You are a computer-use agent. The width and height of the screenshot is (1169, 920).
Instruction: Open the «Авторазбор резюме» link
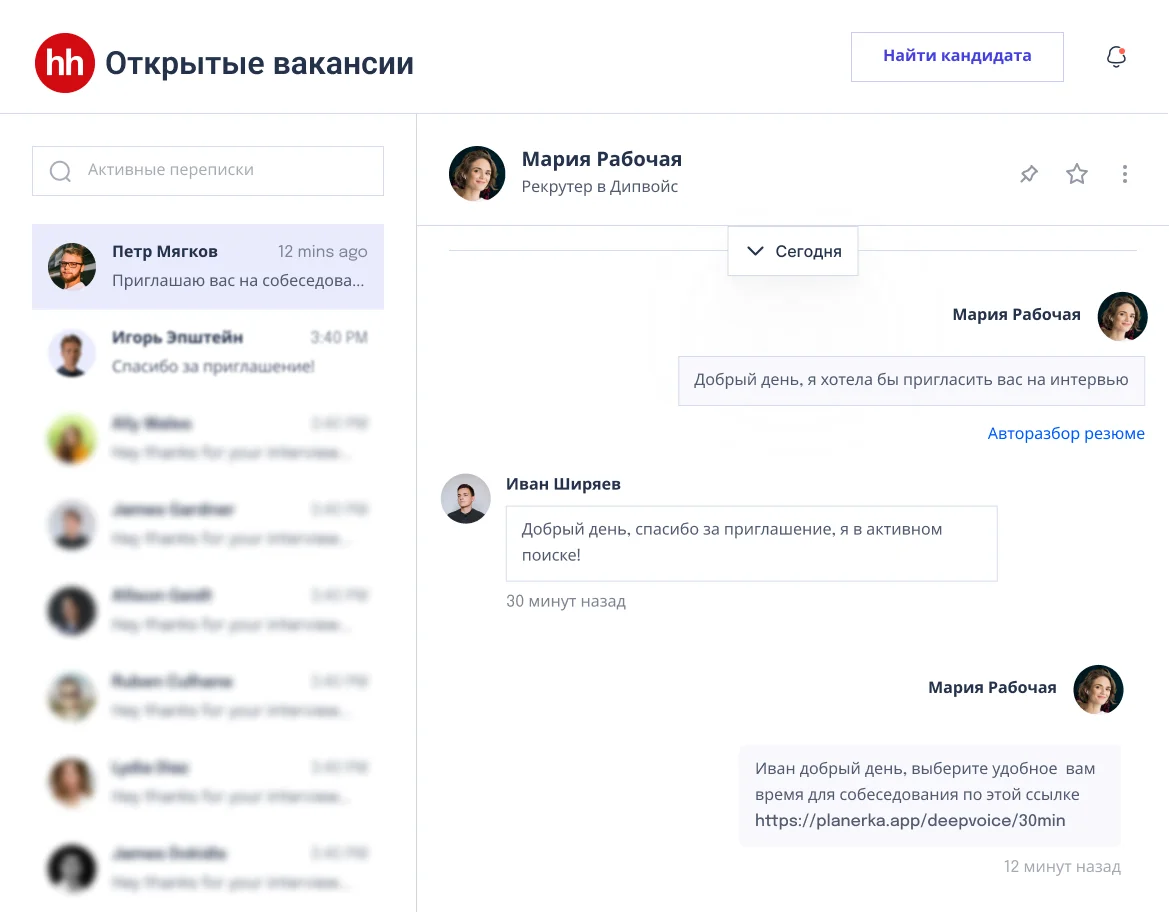(x=1066, y=433)
